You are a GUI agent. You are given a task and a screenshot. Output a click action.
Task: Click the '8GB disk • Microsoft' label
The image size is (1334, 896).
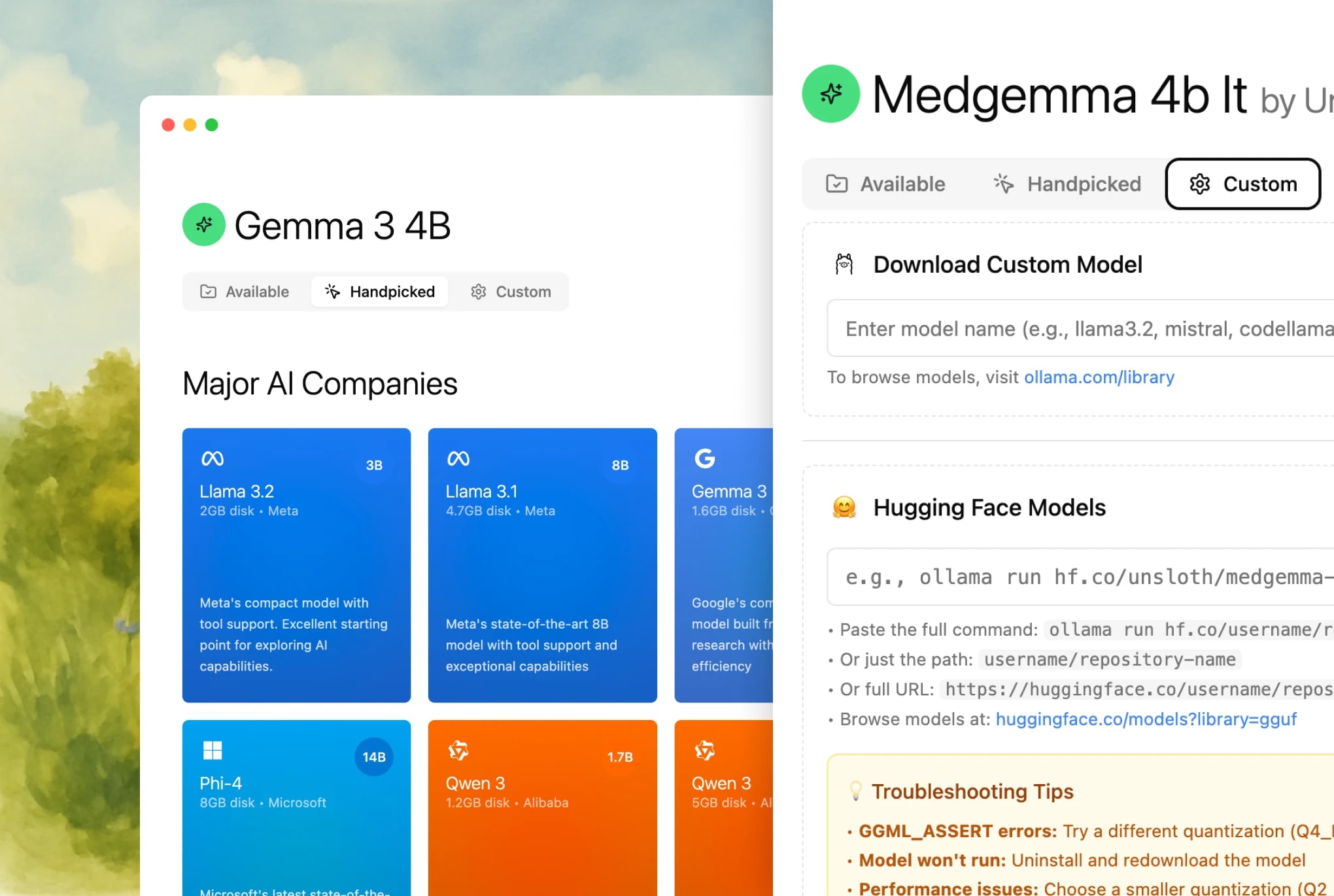[263, 802]
